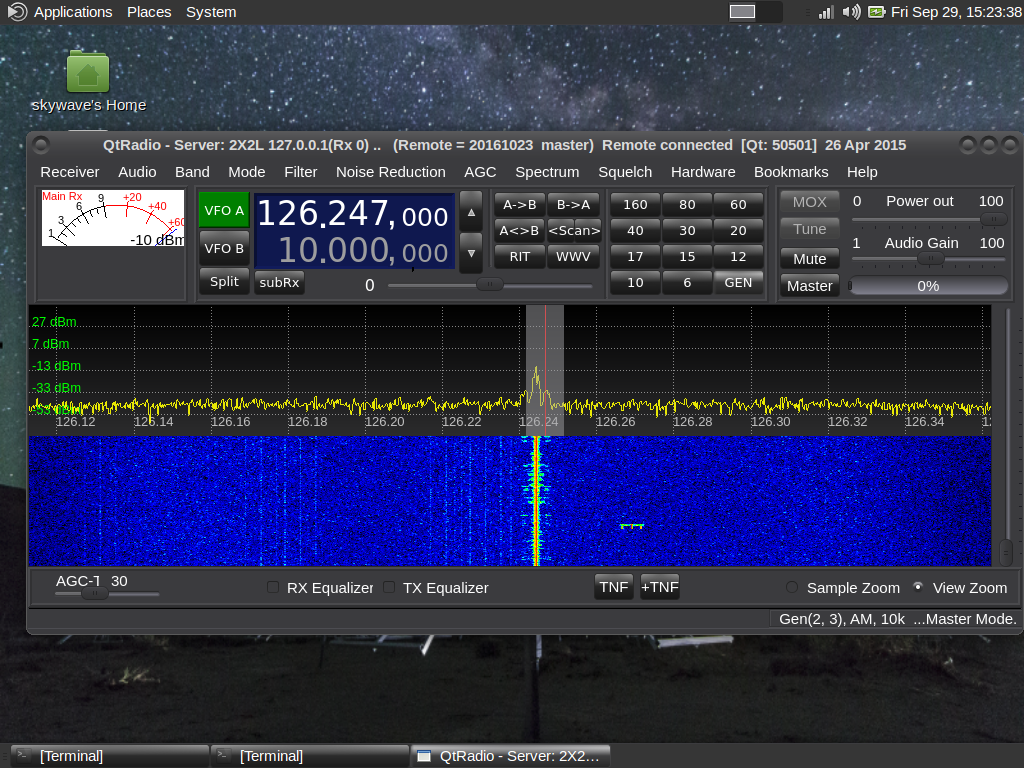This screenshot has width=1024, height=768.
Task: Open the Audio menu
Action: pos(137,172)
